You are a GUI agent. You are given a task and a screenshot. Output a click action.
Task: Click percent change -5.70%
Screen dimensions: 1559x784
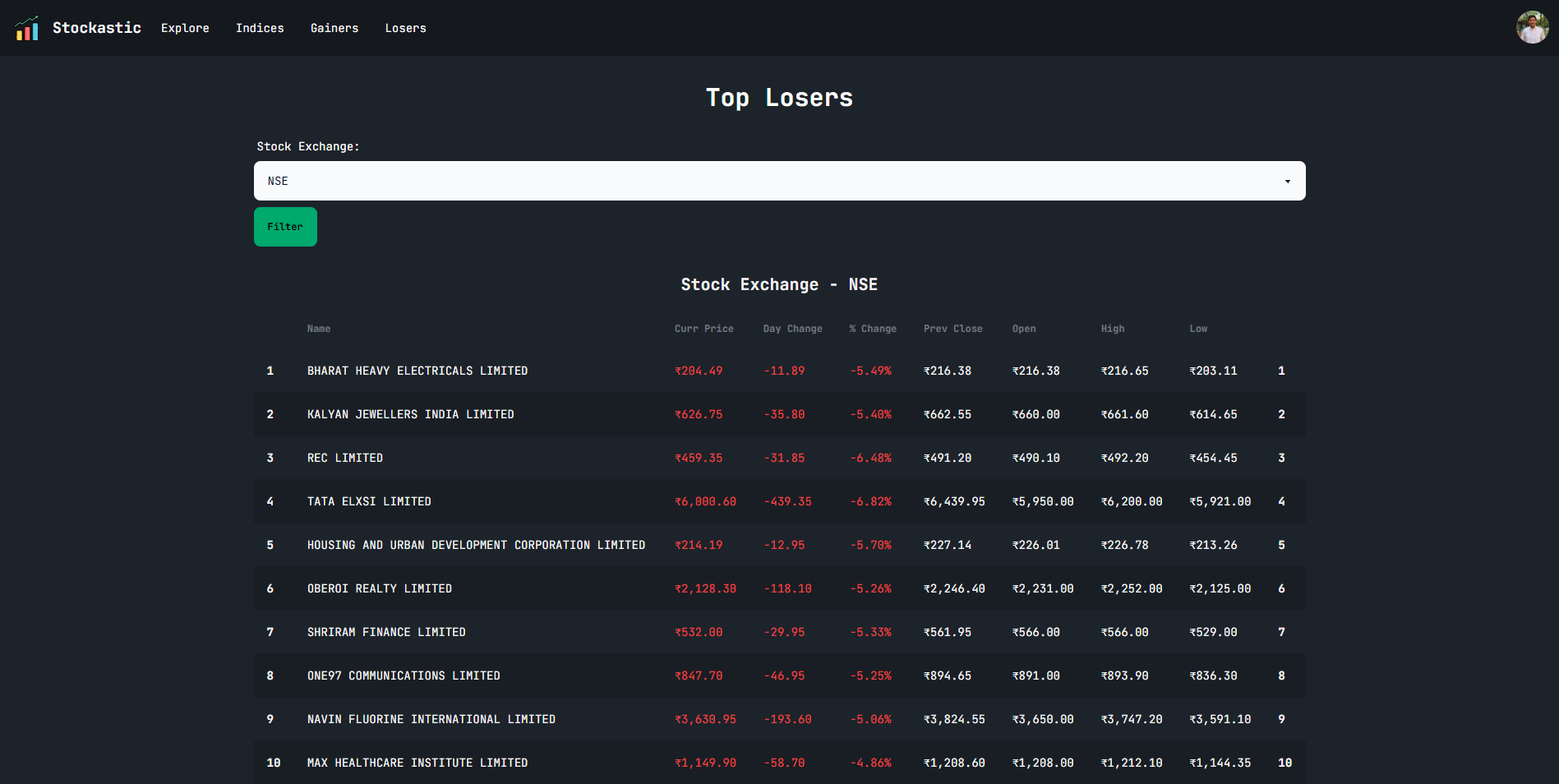click(871, 545)
